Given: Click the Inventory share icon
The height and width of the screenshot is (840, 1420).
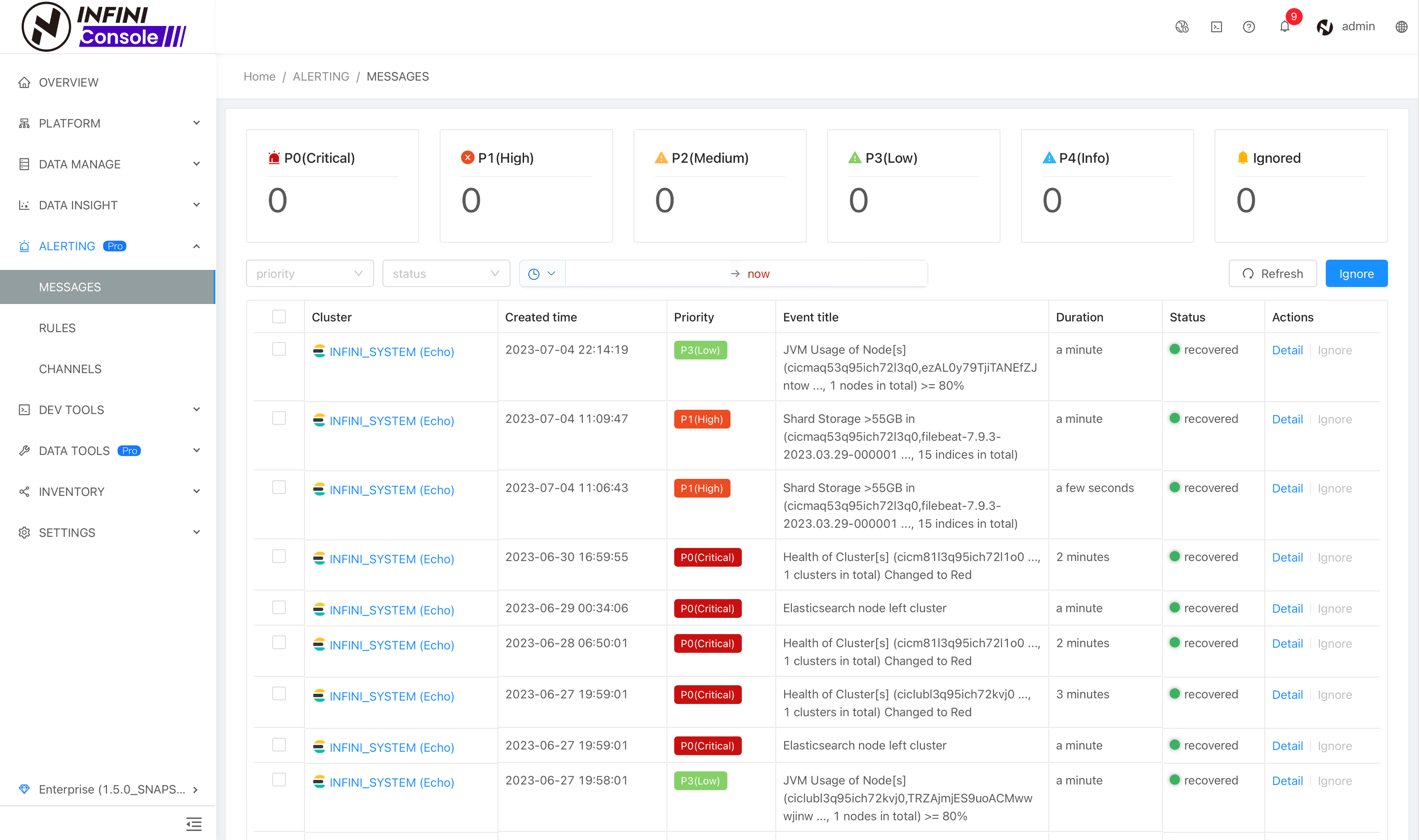Looking at the screenshot, I should click(x=24, y=491).
